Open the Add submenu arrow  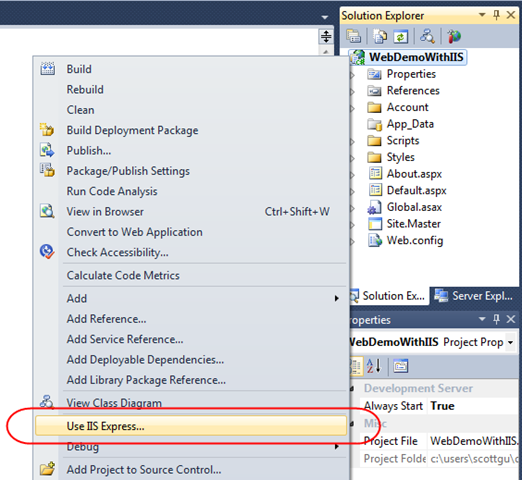point(337,298)
